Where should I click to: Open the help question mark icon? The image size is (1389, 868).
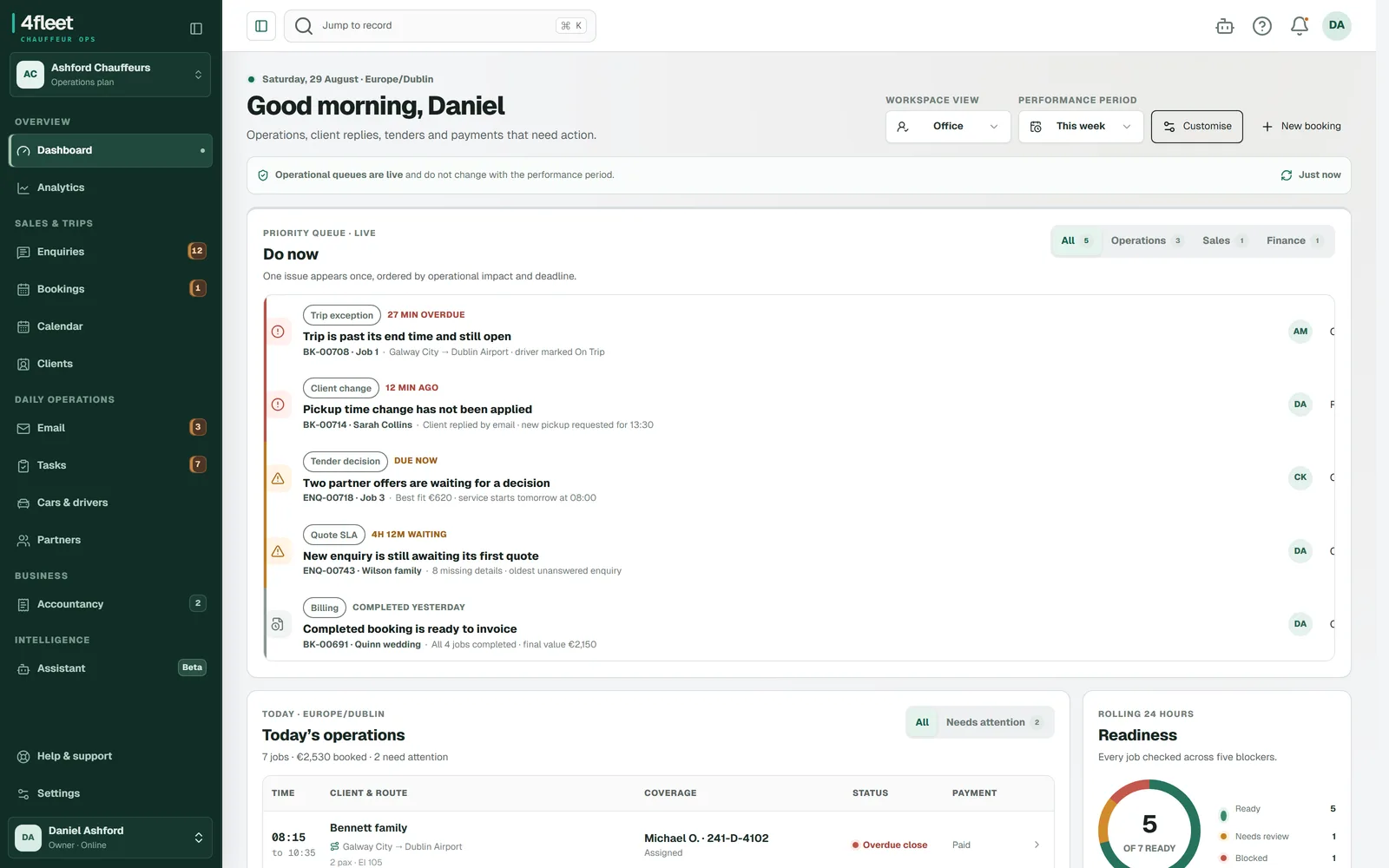(1262, 26)
